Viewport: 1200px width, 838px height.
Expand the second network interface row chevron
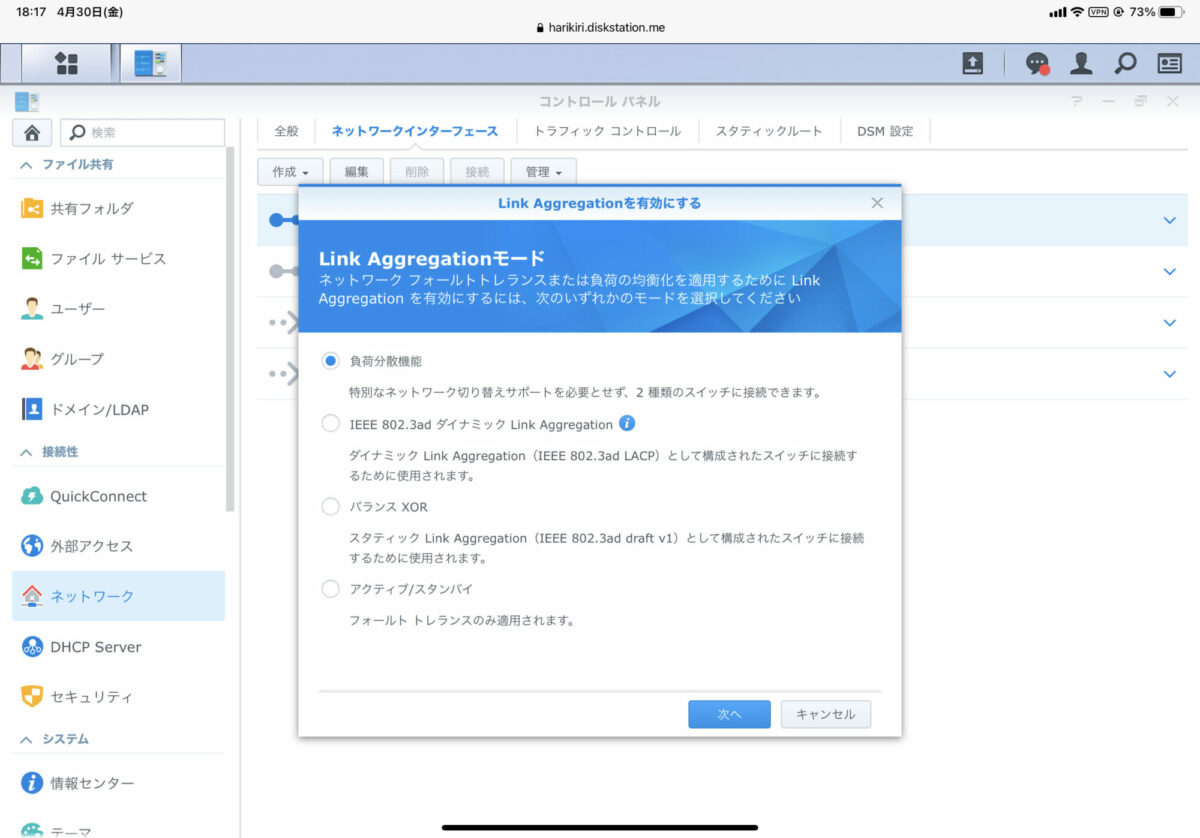click(x=1169, y=271)
